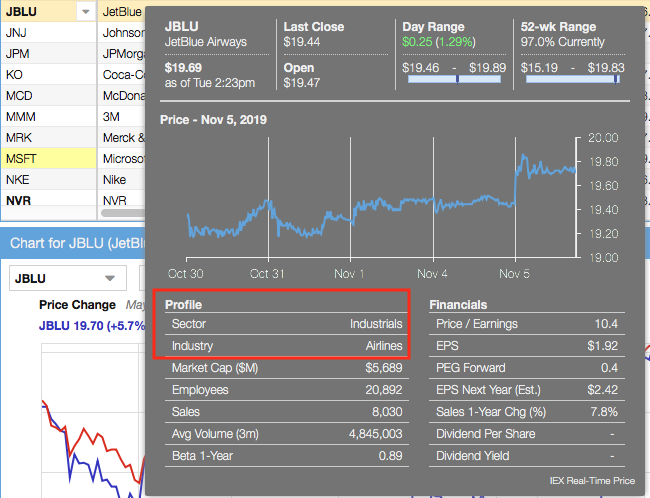
Task: Select the MCD ticker row
Action: (x=49, y=96)
